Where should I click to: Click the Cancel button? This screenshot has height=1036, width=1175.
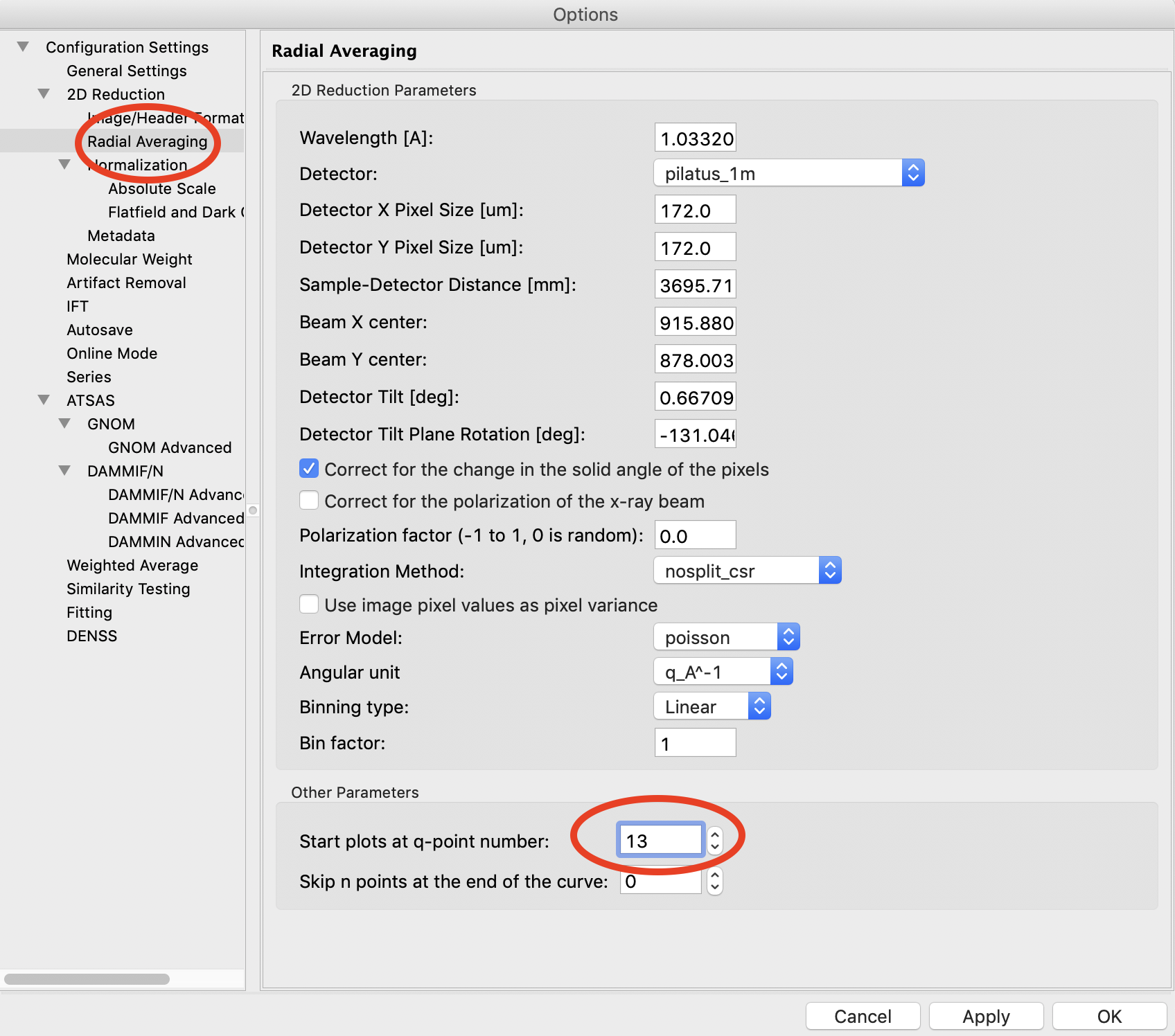[863, 1016]
